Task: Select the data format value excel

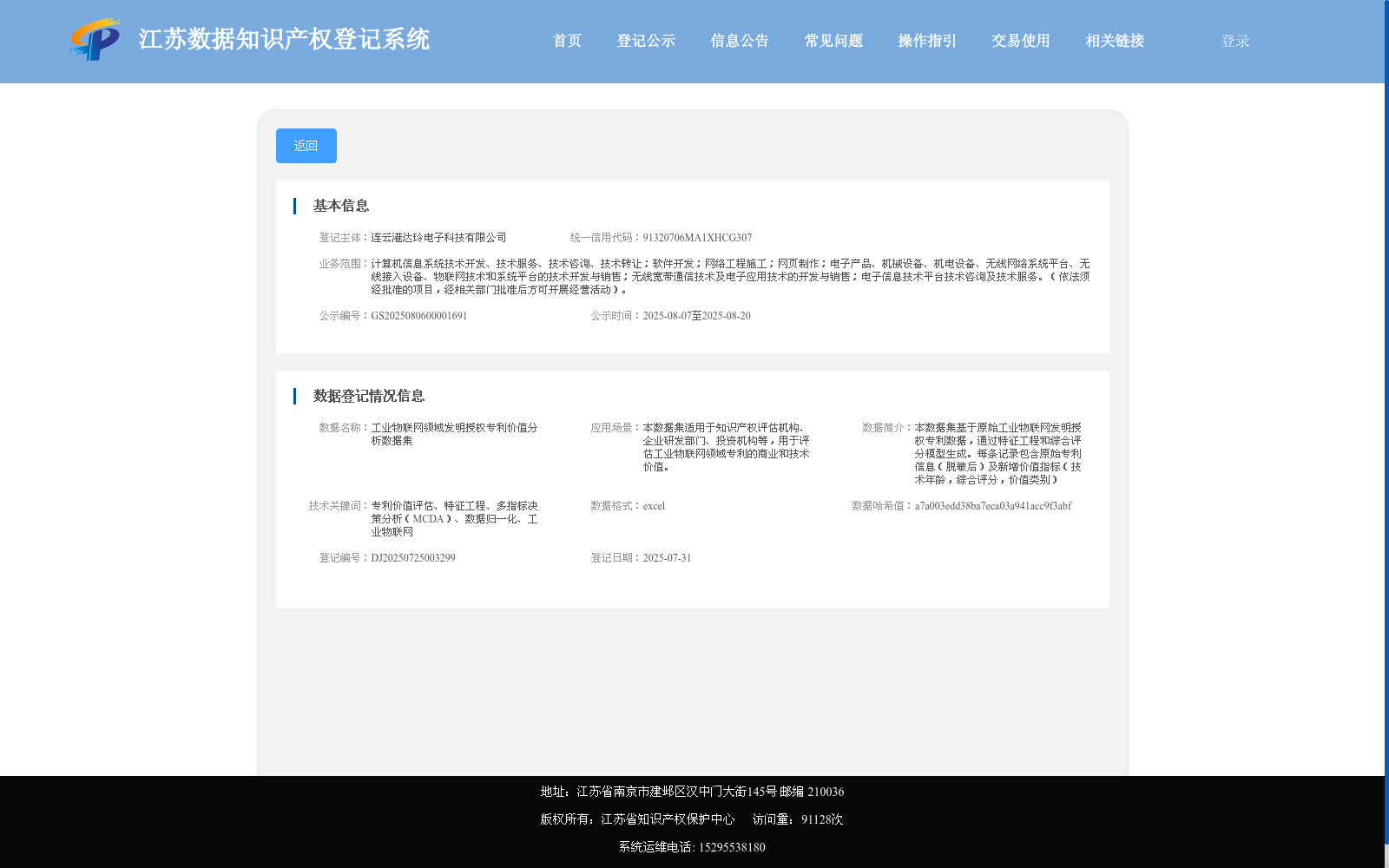Action: (654, 506)
